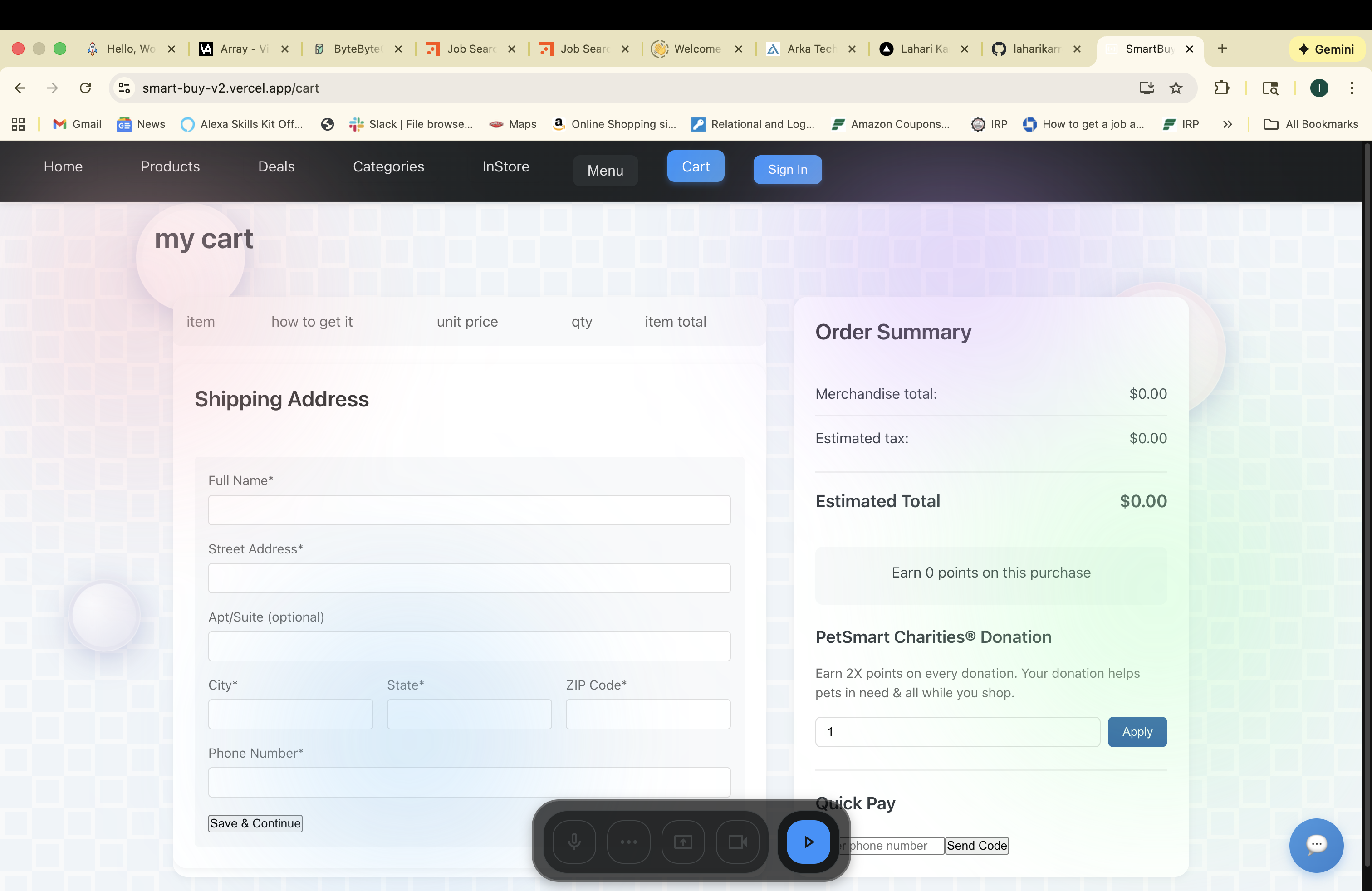The image size is (1372, 891).
Task: Click the Menu button
Action: point(605,171)
